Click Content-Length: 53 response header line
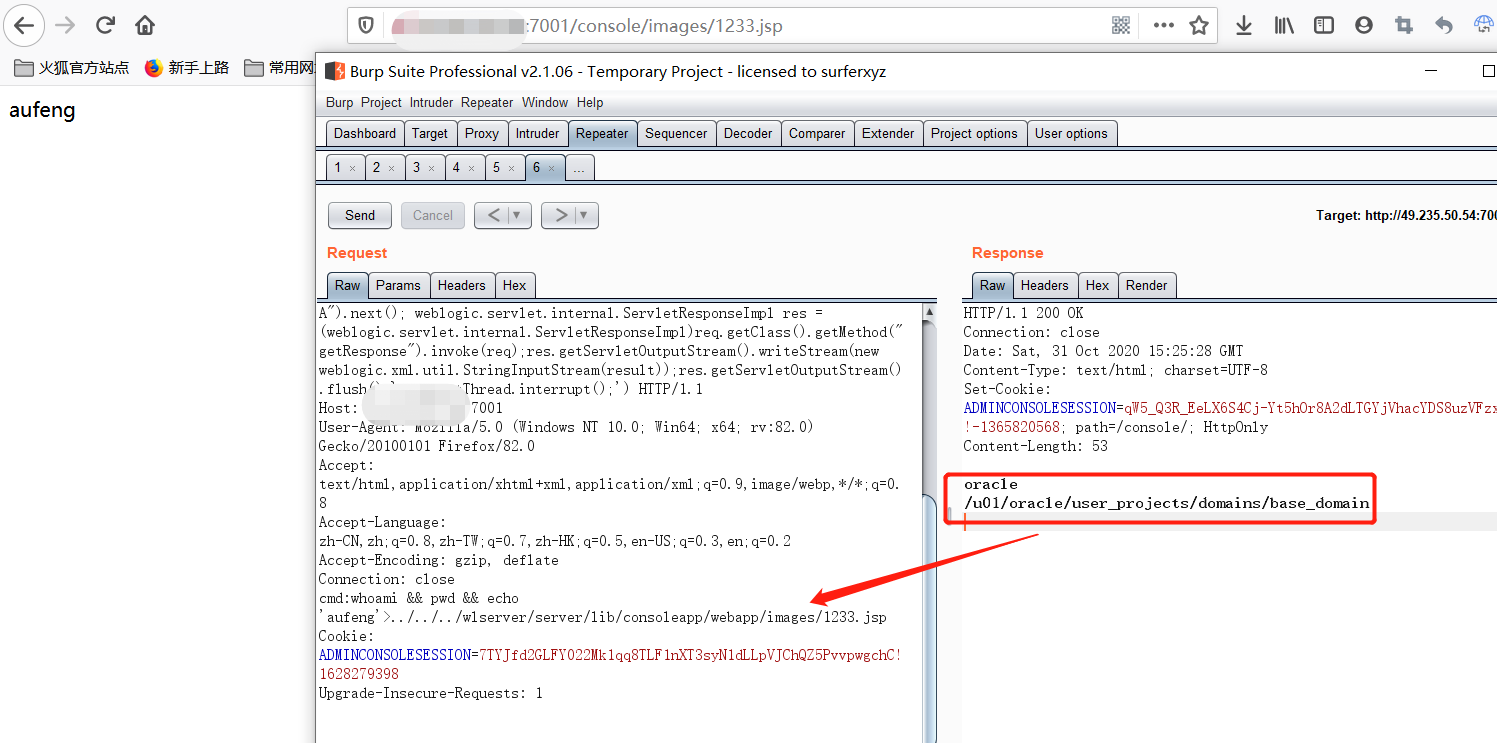The image size is (1497, 743). point(1036,446)
